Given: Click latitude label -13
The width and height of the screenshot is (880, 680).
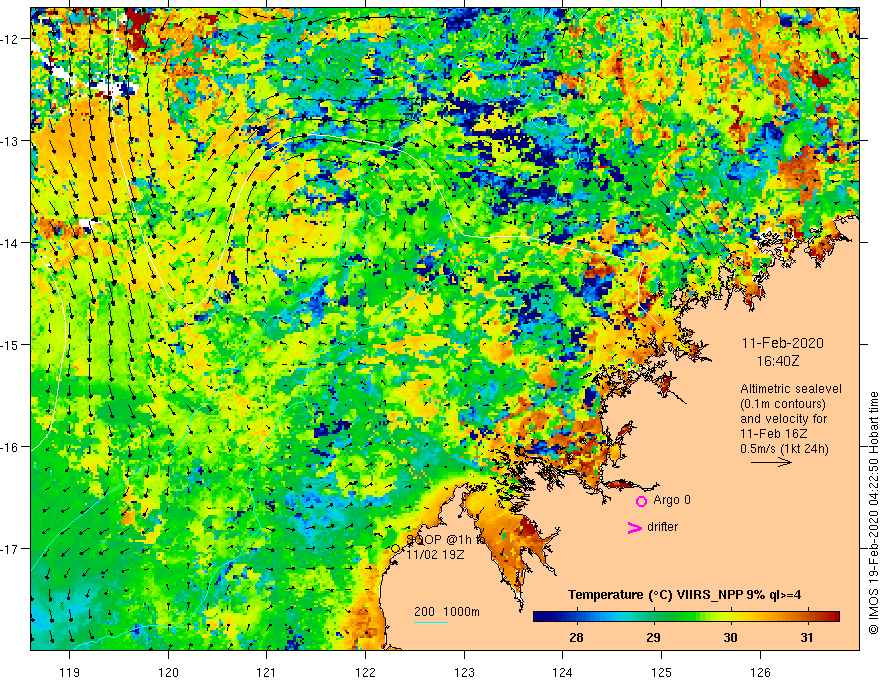Looking at the screenshot, I should pos(11,141).
